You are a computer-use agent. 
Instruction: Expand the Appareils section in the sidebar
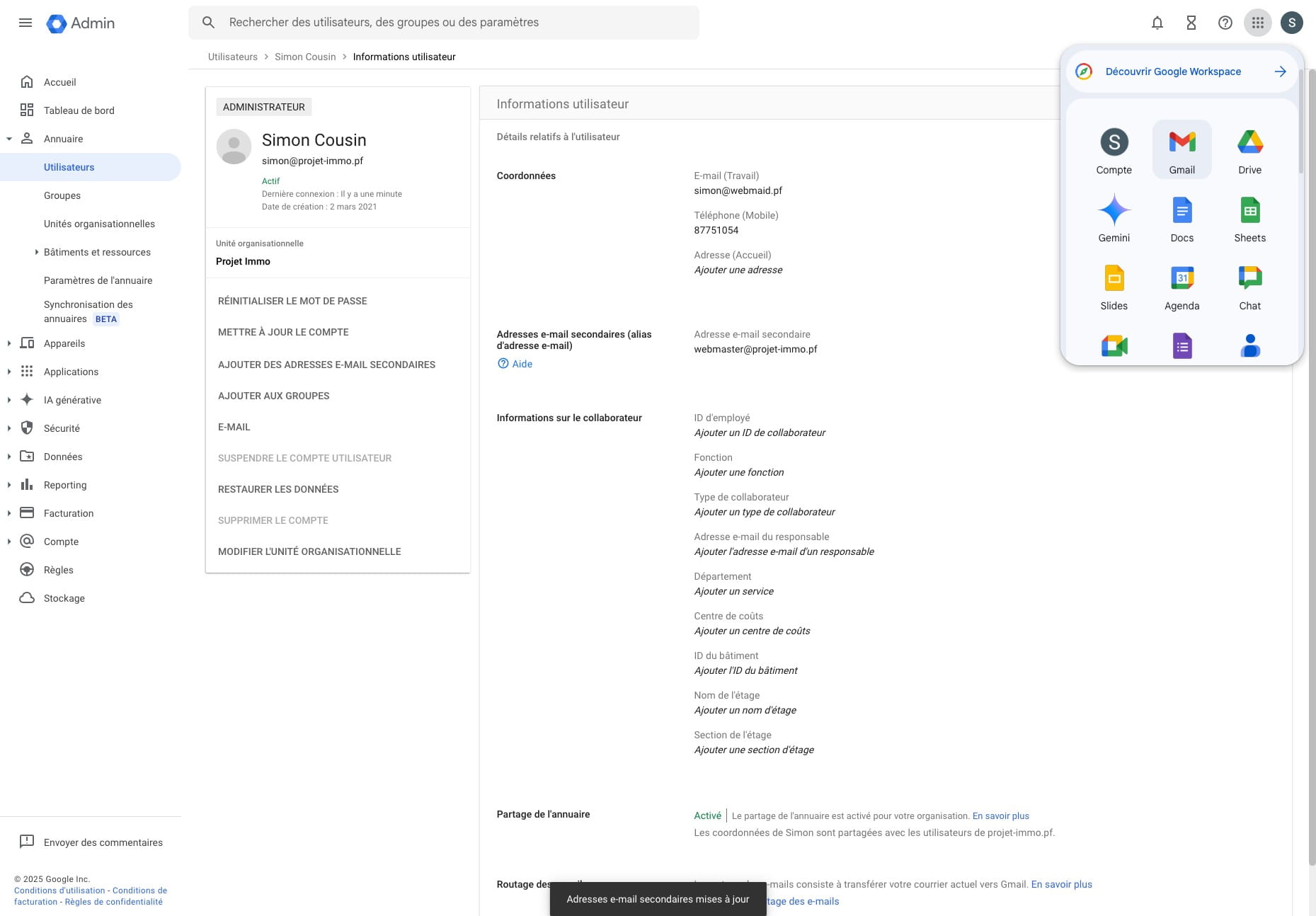point(9,343)
